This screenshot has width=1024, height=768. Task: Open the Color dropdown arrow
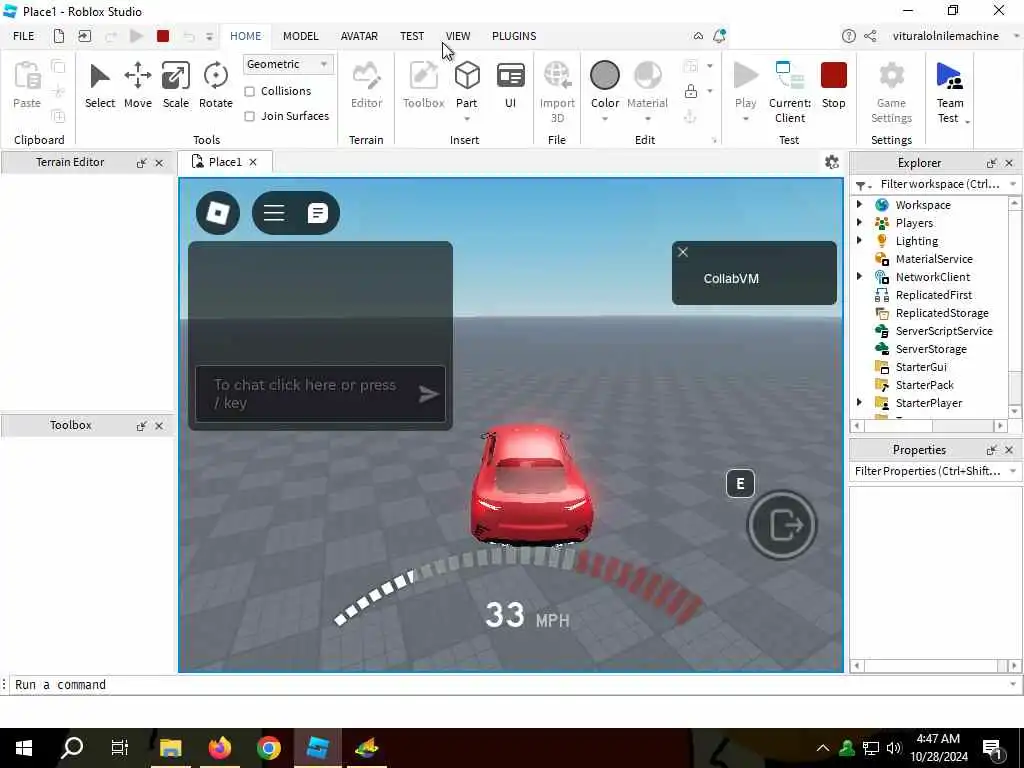click(605, 119)
